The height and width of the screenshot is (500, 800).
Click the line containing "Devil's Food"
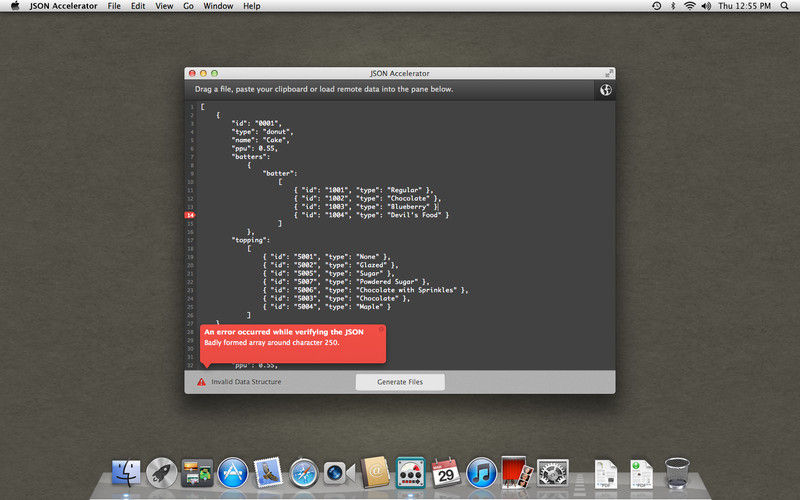point(371,215)
